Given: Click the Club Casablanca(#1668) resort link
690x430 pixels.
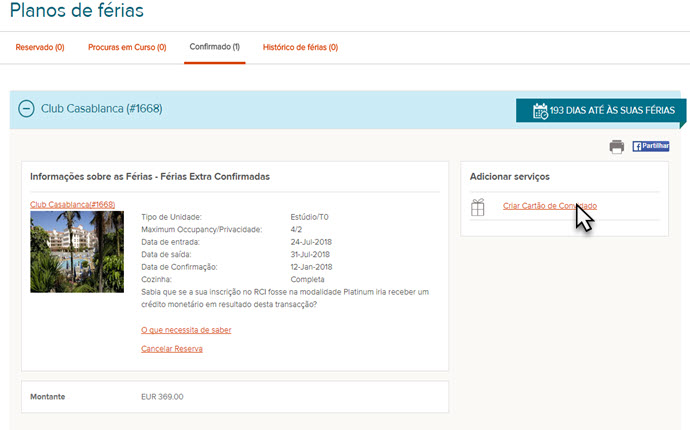Looking at the screenshot, I should (x=73, y=204).
